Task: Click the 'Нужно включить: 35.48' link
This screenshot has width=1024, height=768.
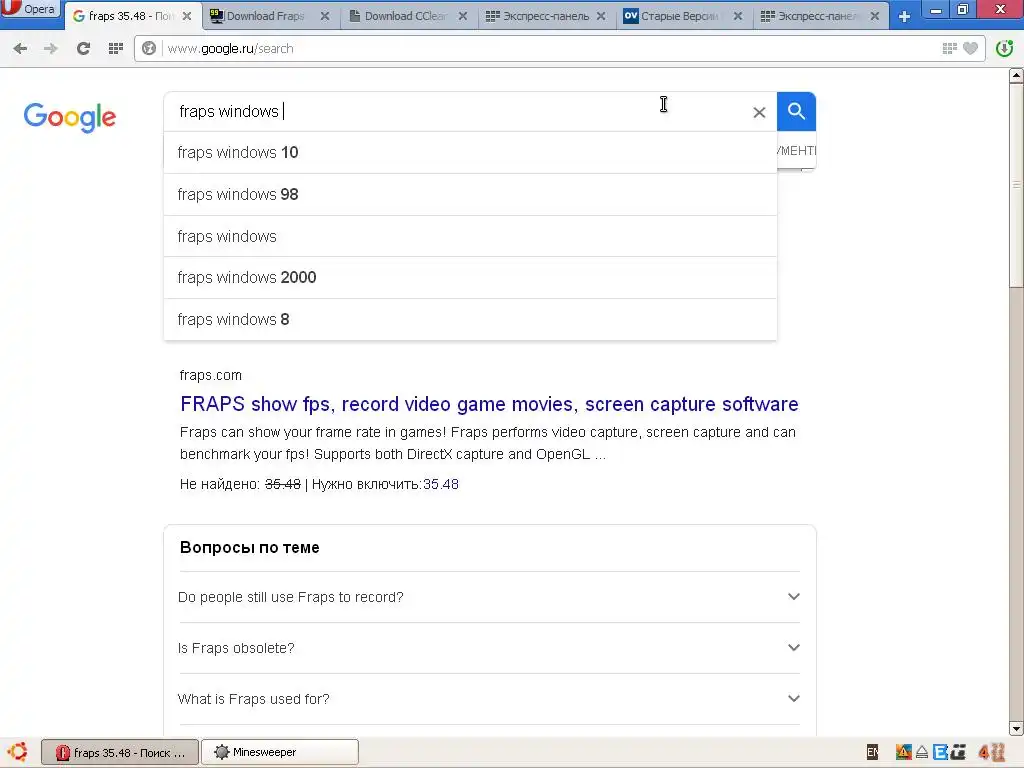Action: coord(385,485)
